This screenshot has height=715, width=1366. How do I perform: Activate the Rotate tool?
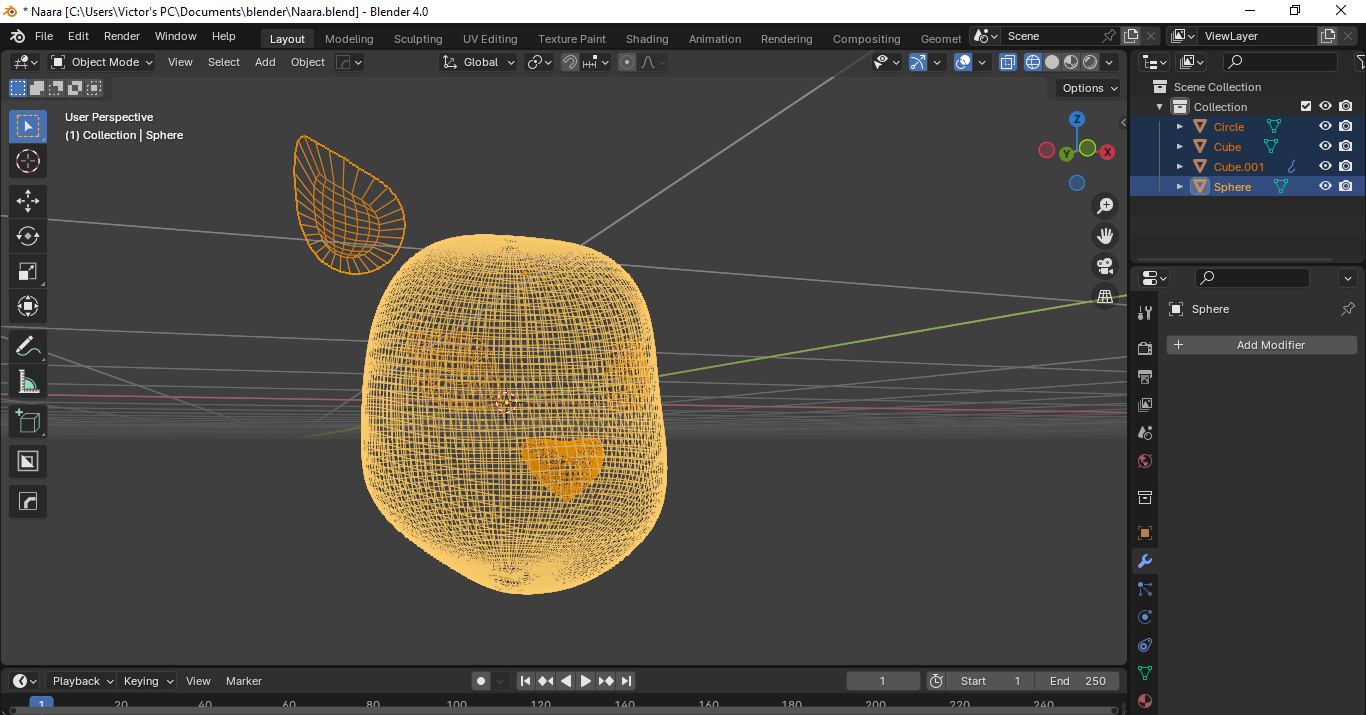(28, 236)
